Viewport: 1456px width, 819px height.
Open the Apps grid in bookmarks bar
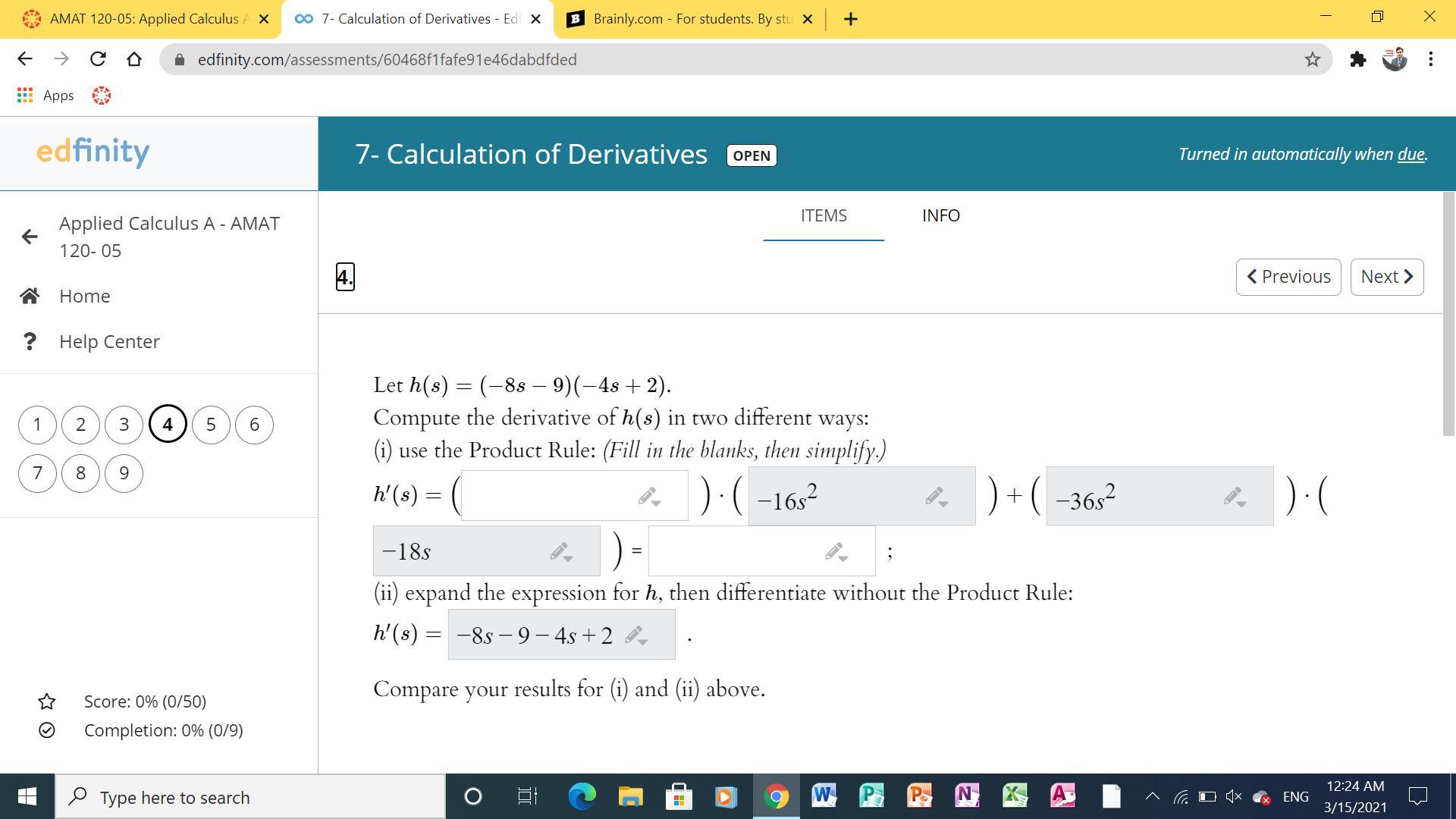25,96
